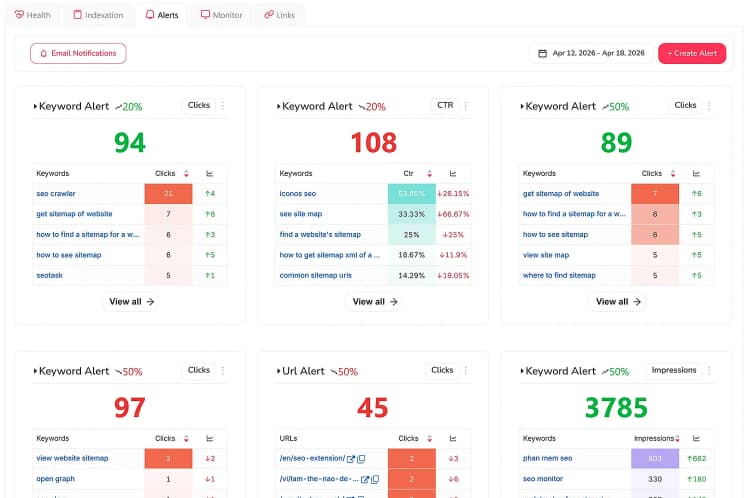Click the Create Alert button
This screenshot has height=498, width=750.
(x=692, y=53)
